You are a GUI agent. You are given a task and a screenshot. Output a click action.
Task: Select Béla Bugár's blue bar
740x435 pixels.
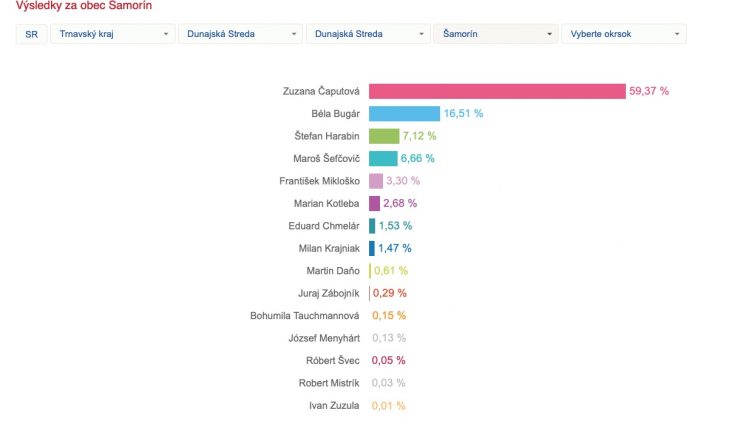(404, 114)
